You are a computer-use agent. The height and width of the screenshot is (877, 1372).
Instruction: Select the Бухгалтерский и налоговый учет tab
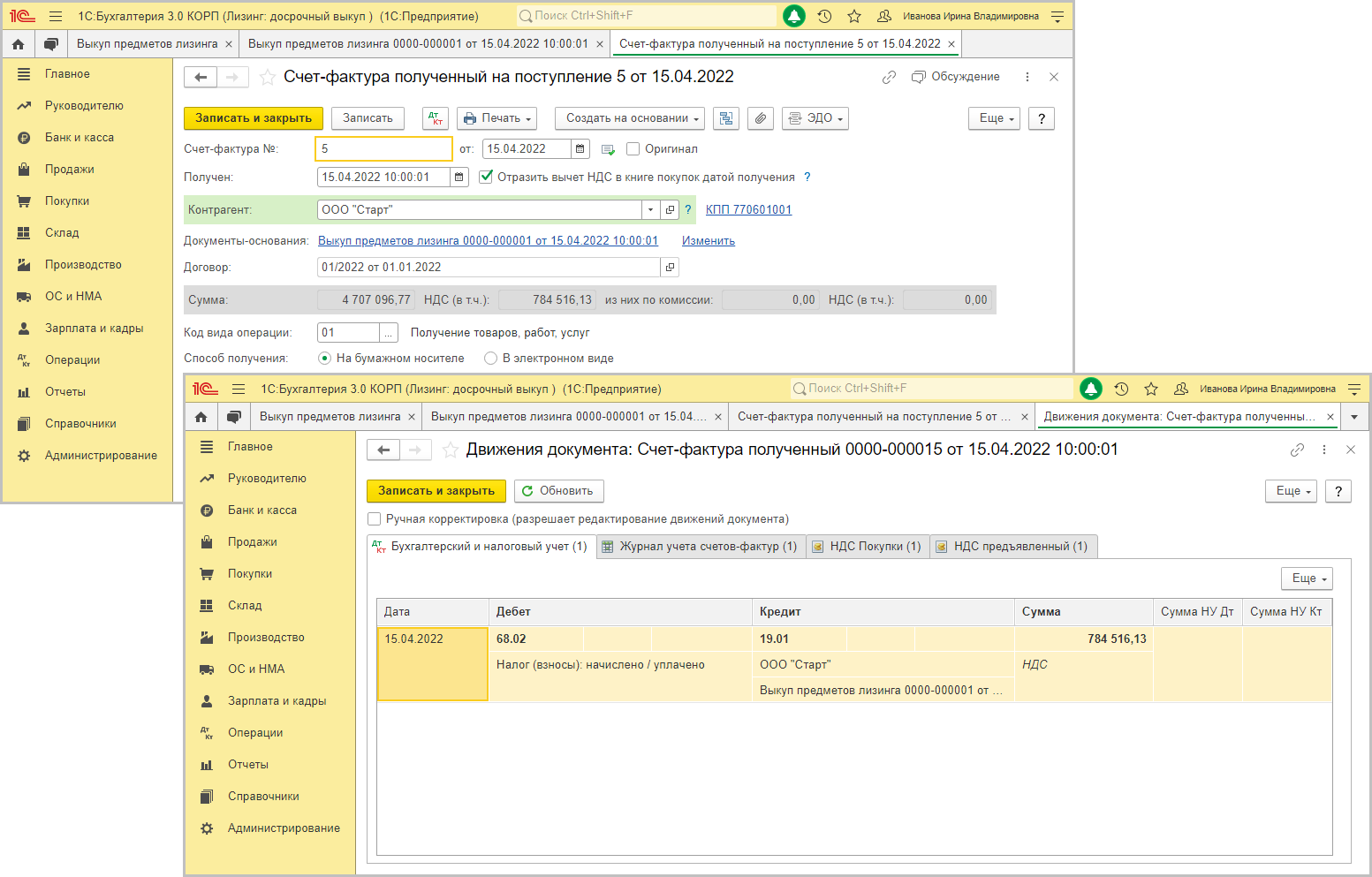[481, 547]
